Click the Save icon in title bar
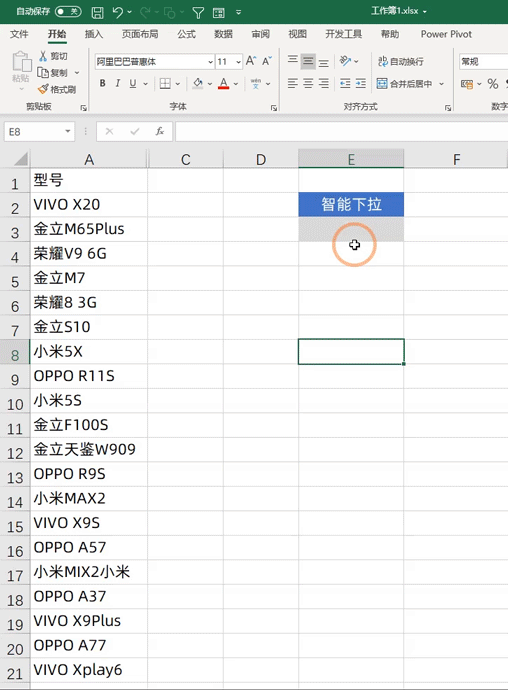Image resolution: width=508 pixels, height=690 pixels. 97,12
